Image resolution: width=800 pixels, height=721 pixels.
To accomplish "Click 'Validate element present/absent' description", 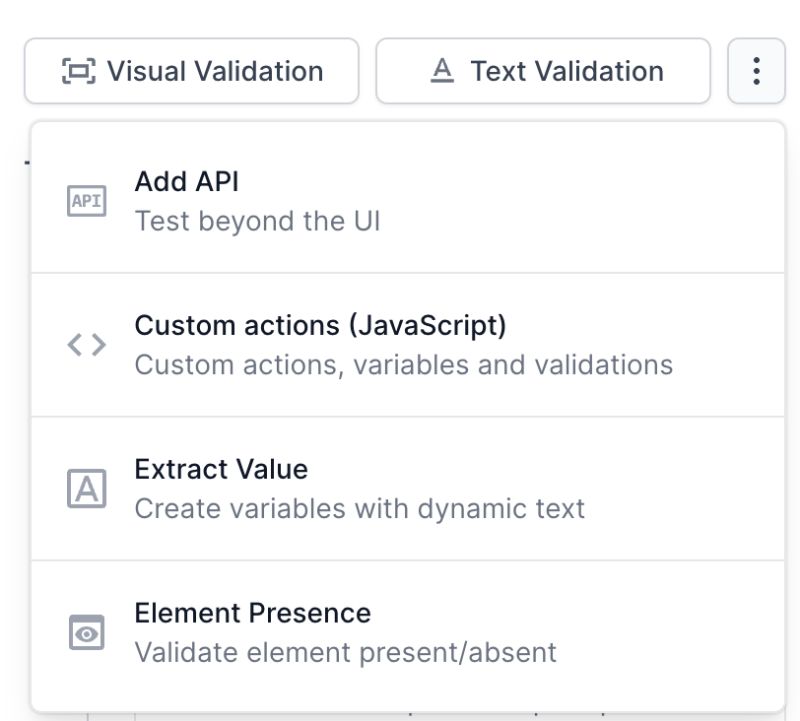I will pyautogui.click(x=345, y=653).
